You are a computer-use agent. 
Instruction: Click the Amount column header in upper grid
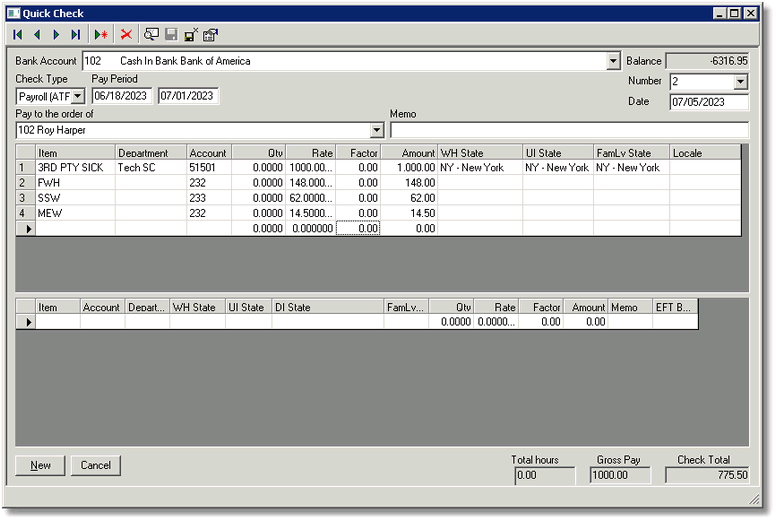tap(409, 153)
